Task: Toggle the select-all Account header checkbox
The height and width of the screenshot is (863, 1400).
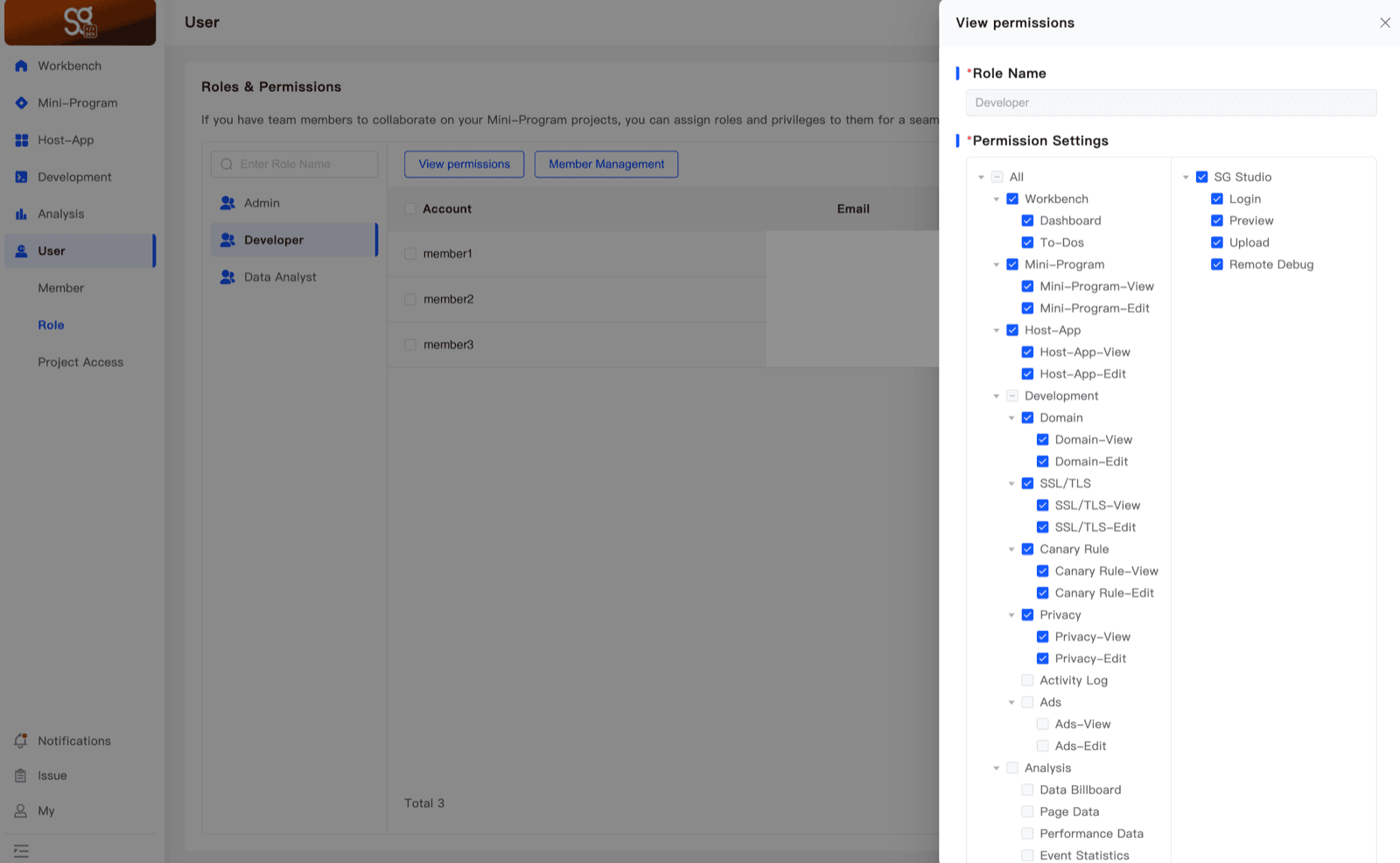Action: [410, 209]
